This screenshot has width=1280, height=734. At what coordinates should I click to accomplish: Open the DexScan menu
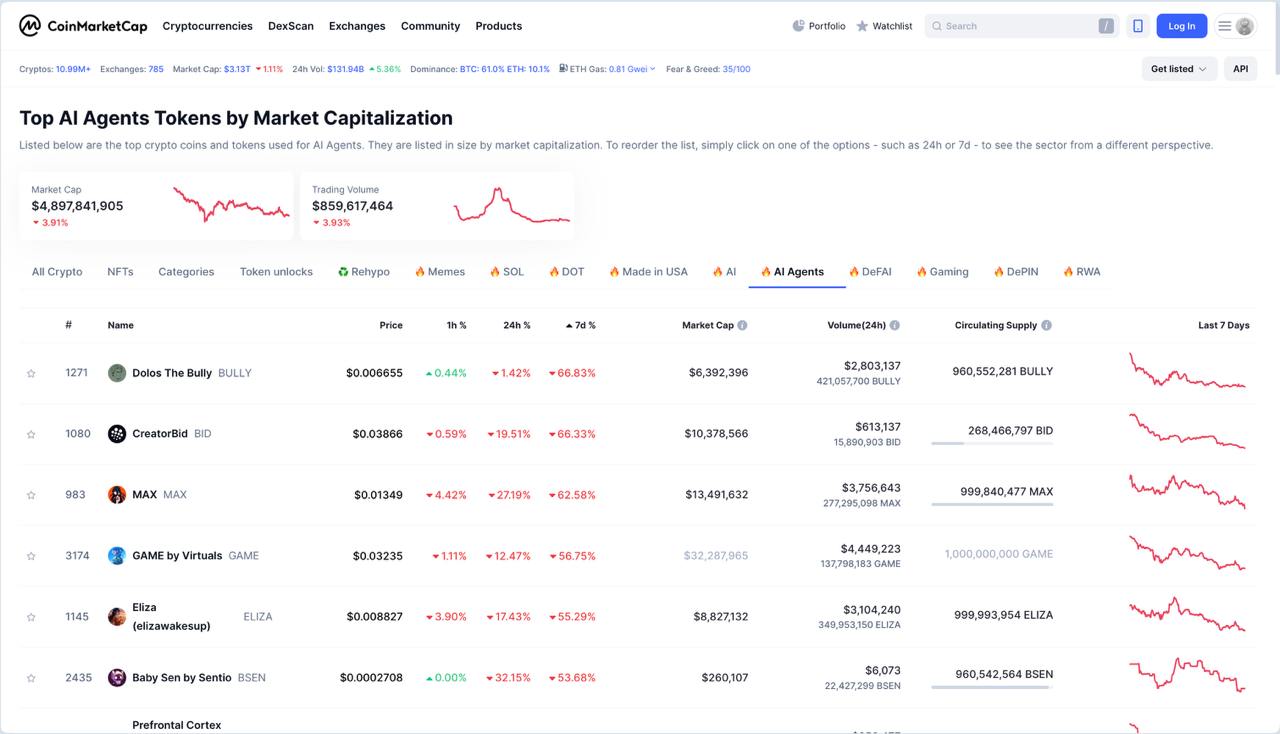click(x=291, y=26)
